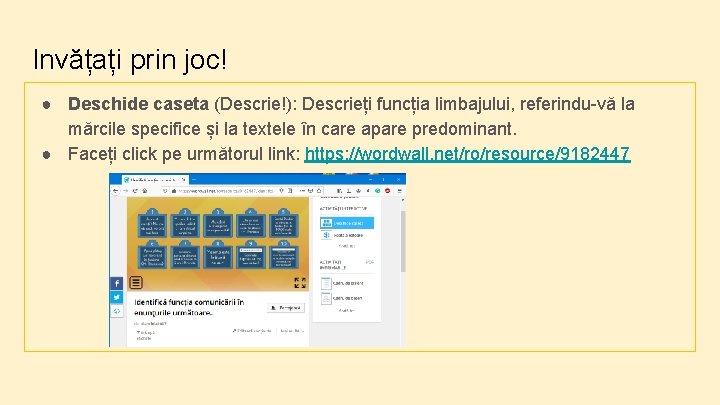Click the bold text 'Deschide caseta'

pyautogui.click(x=138, y=104)
